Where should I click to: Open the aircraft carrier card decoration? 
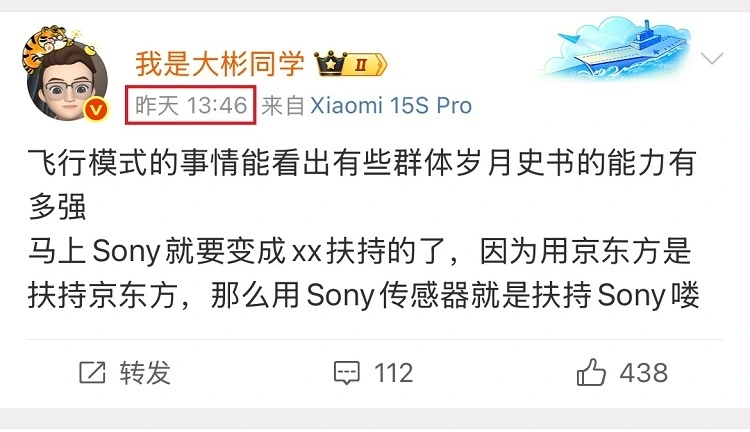[617, 48]
